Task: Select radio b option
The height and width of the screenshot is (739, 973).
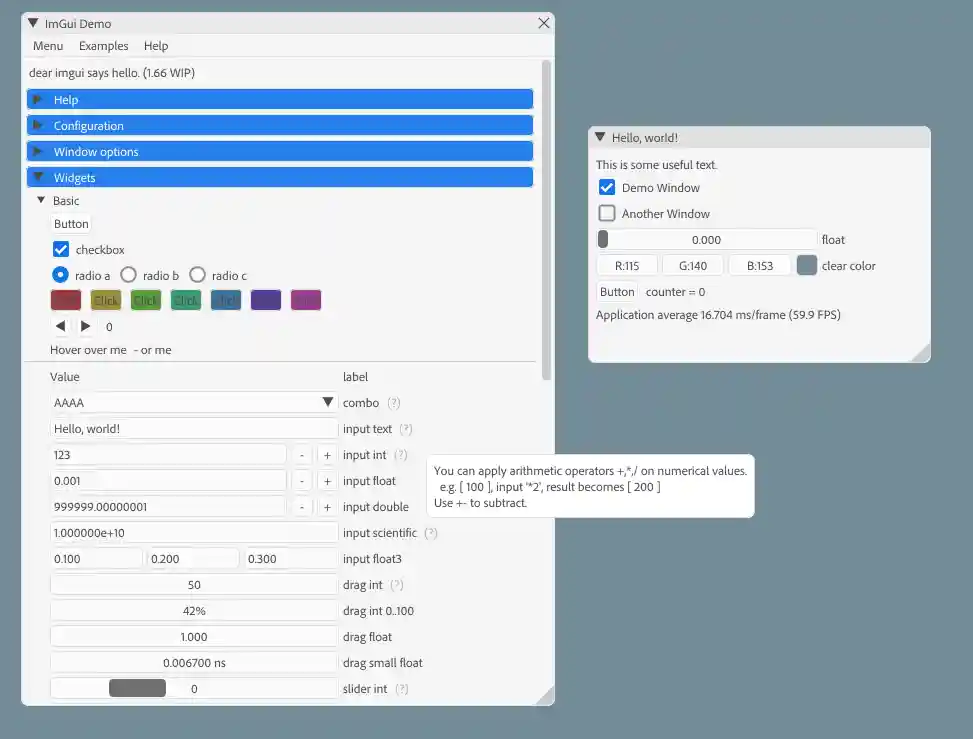Action: (129, 275)
